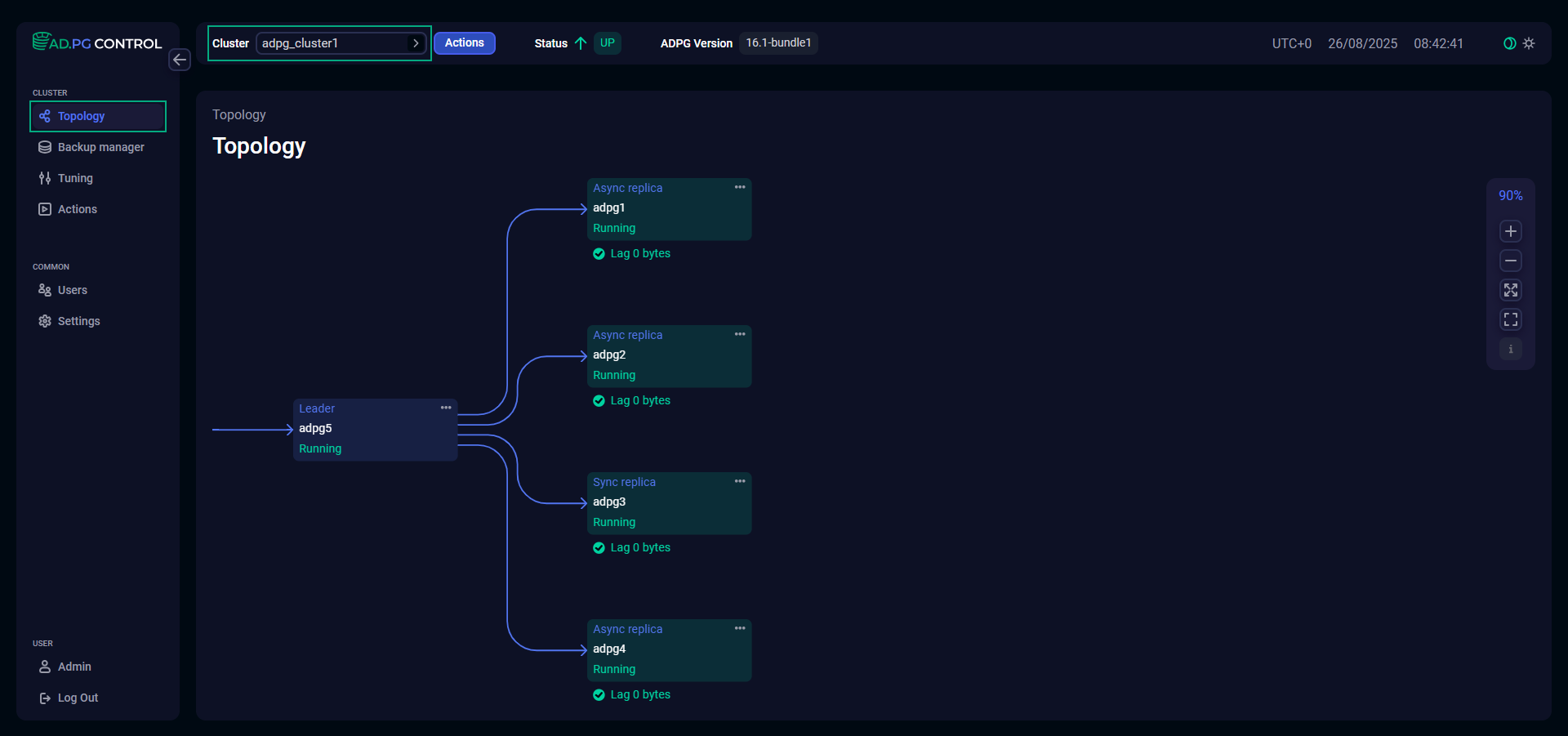Screen dimensions: 1568x736
Task: Zoom out with the minus icon
Action: [x=1510, y=261]
